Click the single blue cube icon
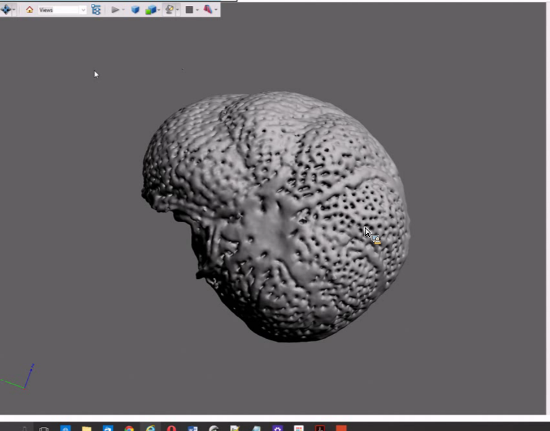This screenshot has width=550, height=431. pos(135,10)
